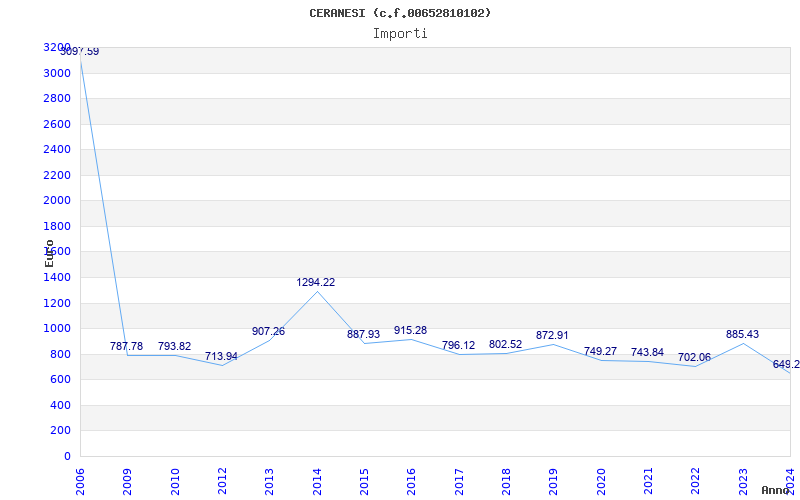Click the 907.26 data label

268,331
